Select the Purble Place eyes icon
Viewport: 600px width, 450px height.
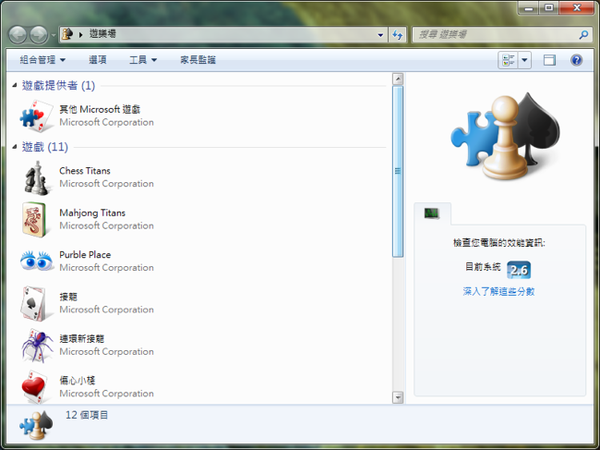pos(36,261)
